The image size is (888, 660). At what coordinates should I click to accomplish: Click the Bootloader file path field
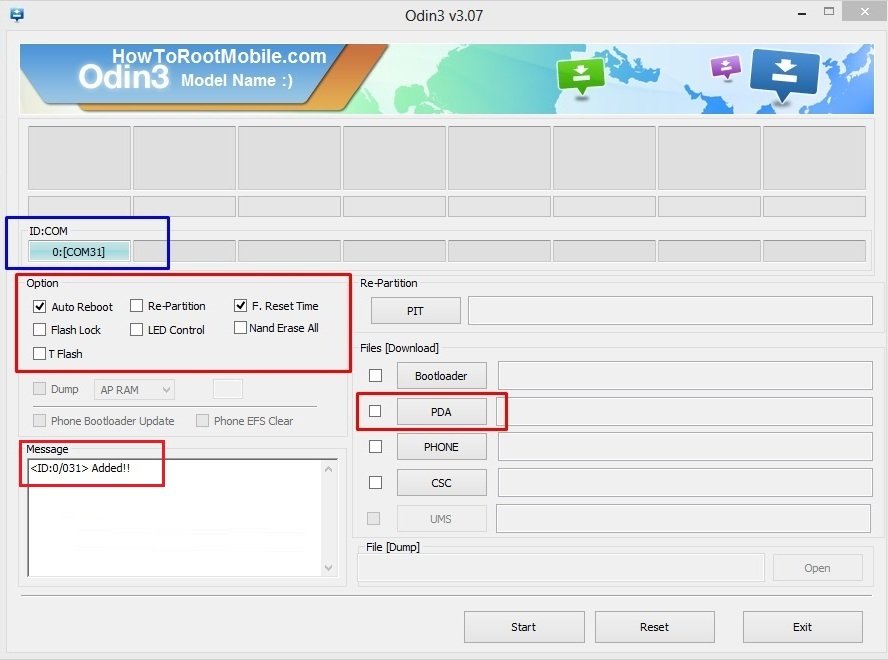(685, 376)
